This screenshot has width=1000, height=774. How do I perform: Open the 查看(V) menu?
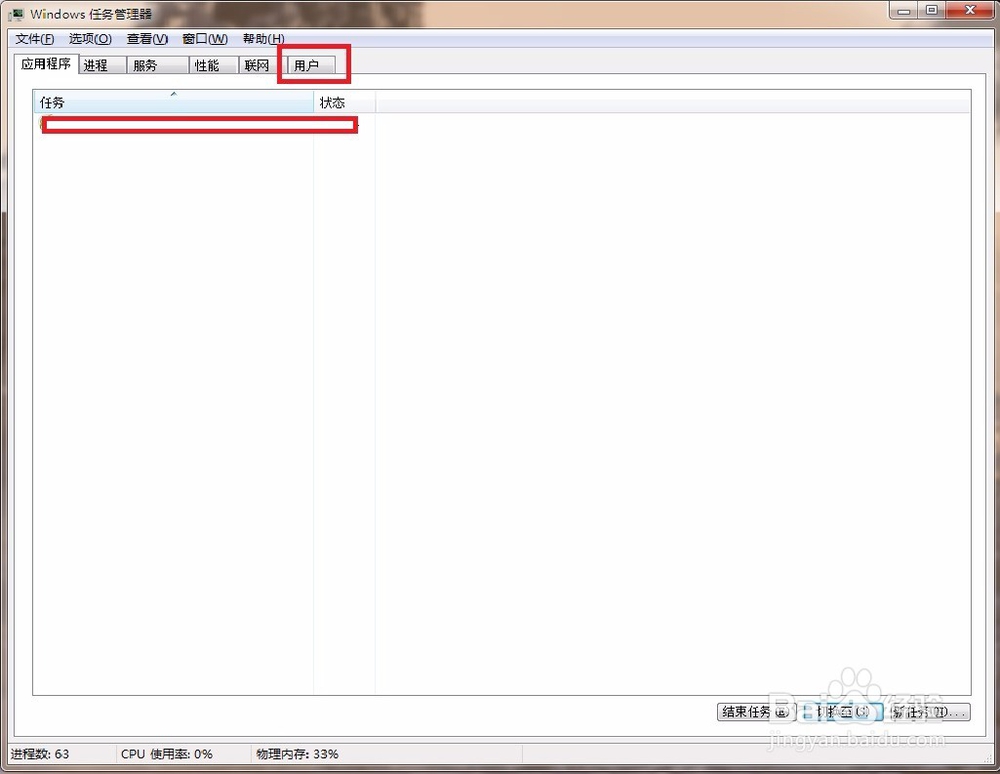(x=146, y=38)
